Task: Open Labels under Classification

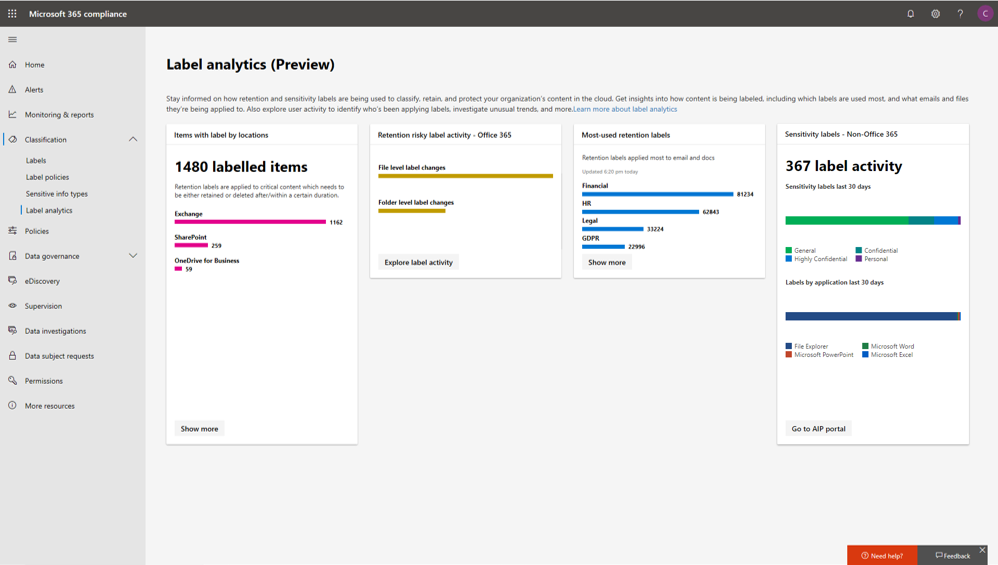Action: (x=36, y=161)
